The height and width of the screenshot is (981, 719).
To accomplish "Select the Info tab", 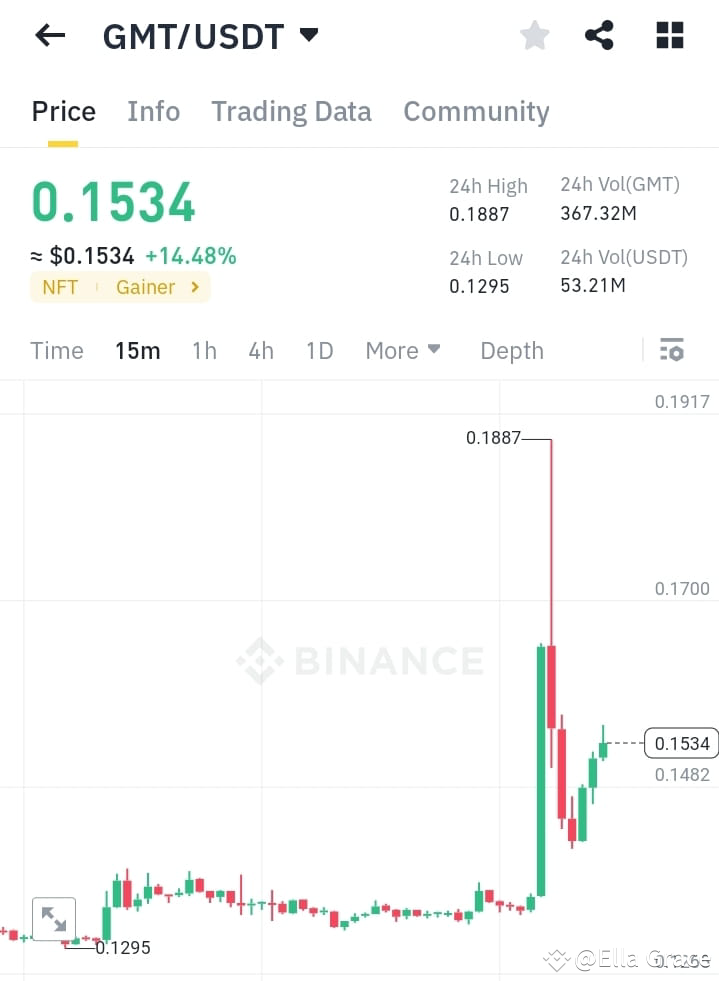I will [x=153, y=111].
